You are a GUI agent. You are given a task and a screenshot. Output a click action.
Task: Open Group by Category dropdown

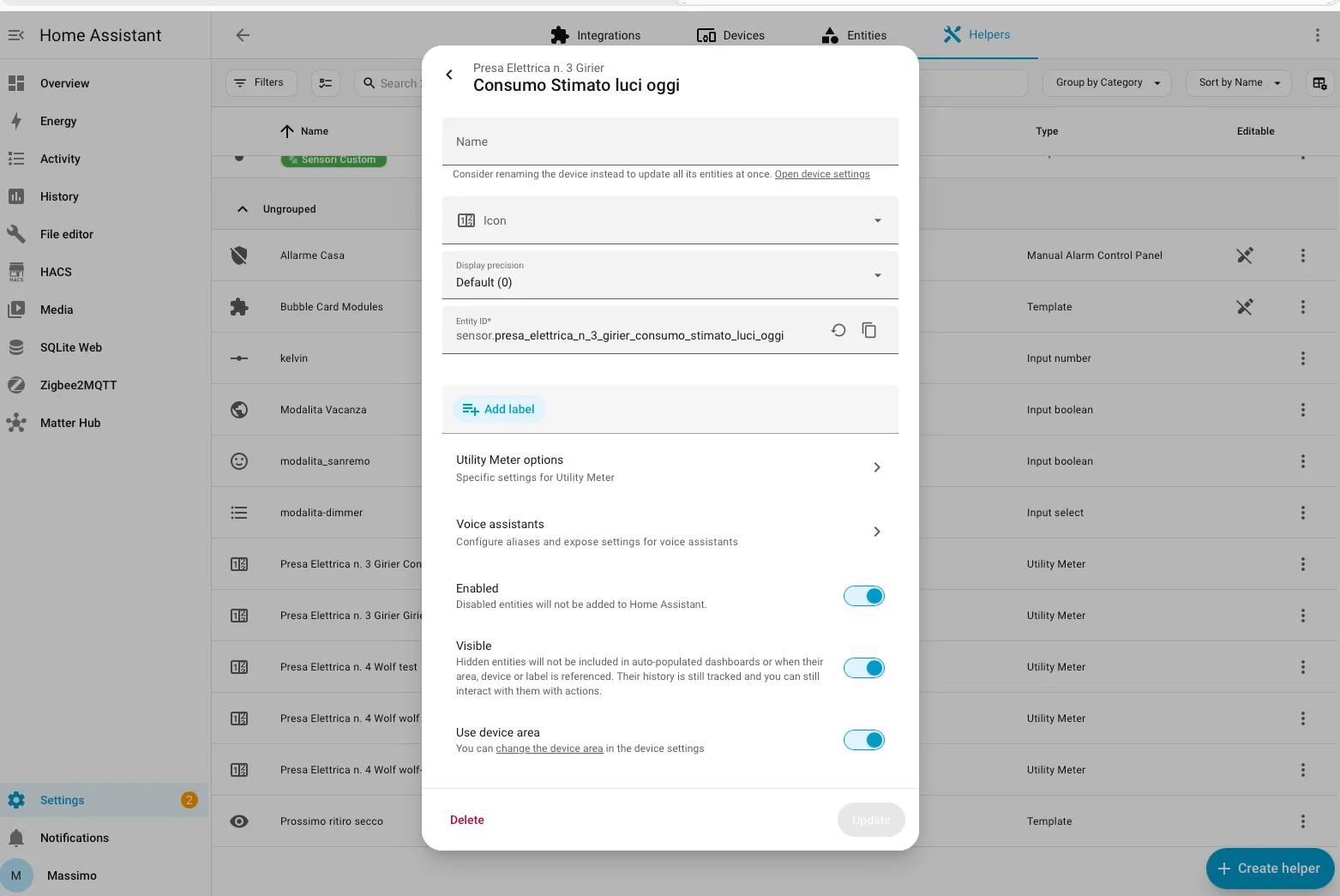1108,83
